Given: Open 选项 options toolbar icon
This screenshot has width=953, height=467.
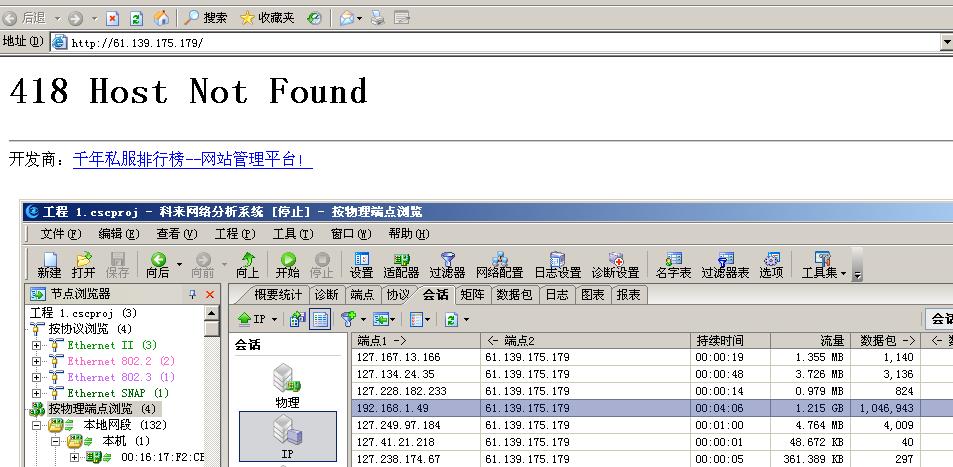Looking at the screenshot, I should [771, 266].
